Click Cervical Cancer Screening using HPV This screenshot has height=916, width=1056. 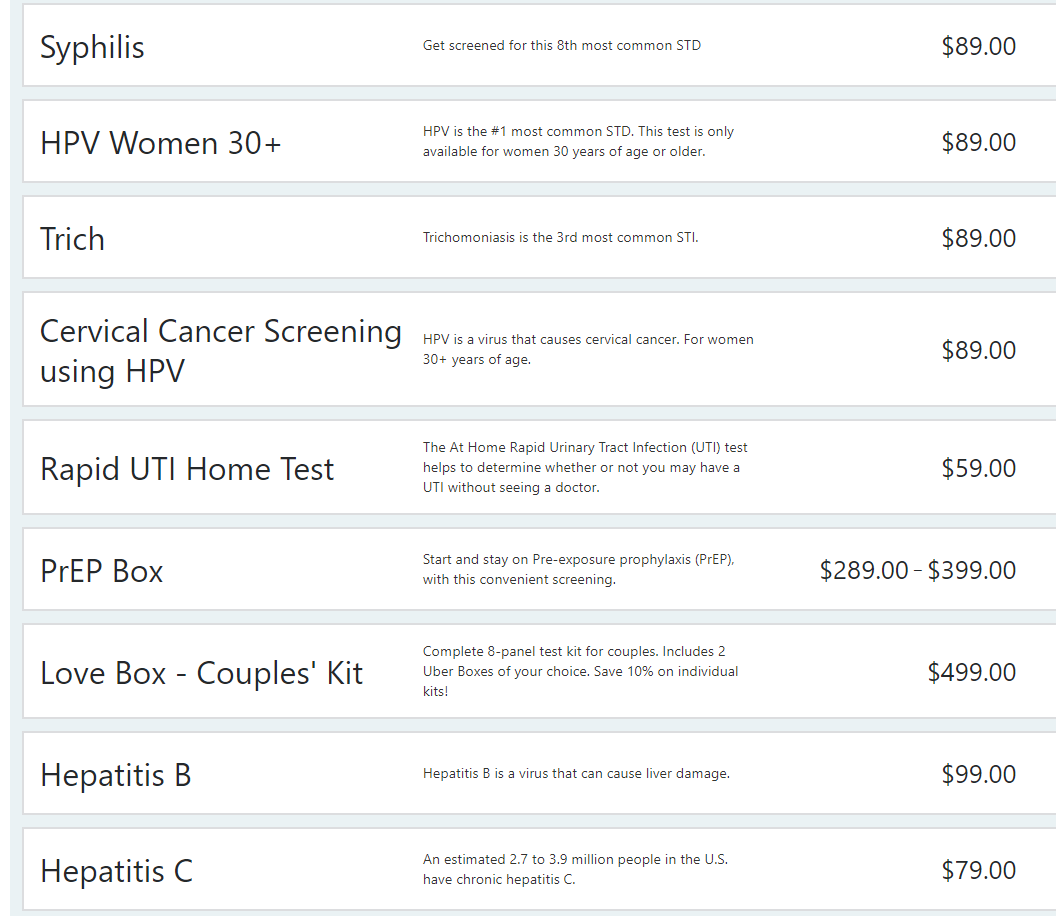220,350
